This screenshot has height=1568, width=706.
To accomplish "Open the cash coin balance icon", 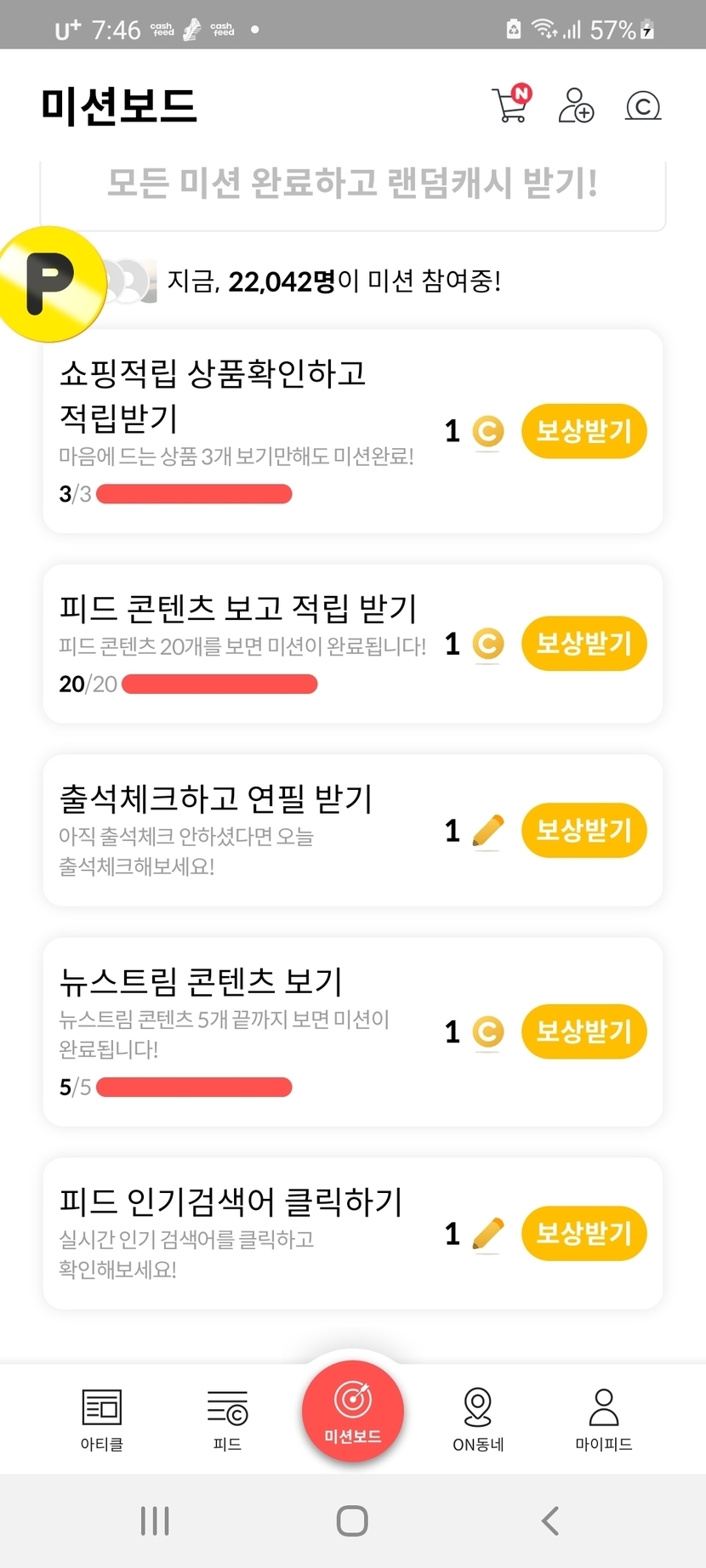I will (642, 106).
